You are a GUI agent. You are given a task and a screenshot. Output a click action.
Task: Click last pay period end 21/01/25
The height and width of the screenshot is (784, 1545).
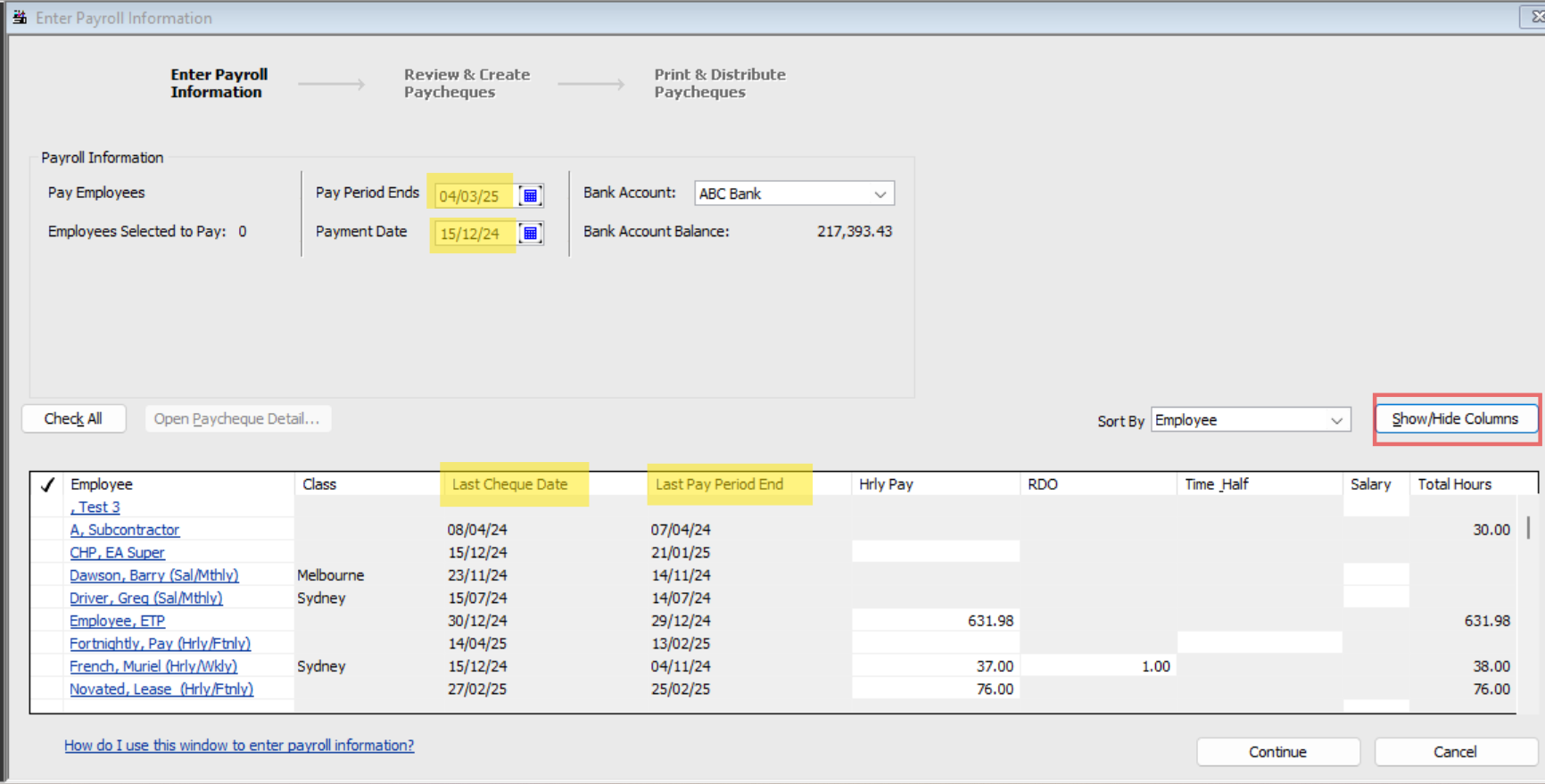tap(681, 552)
